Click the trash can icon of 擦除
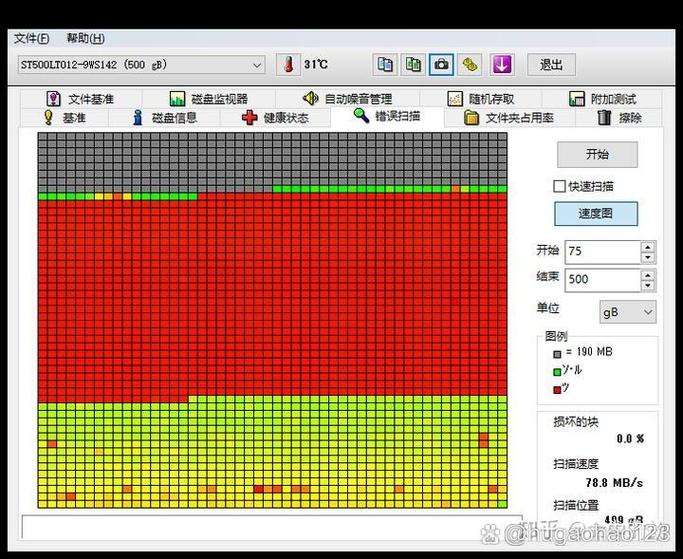683x559 pixels. tap(604, 118)
